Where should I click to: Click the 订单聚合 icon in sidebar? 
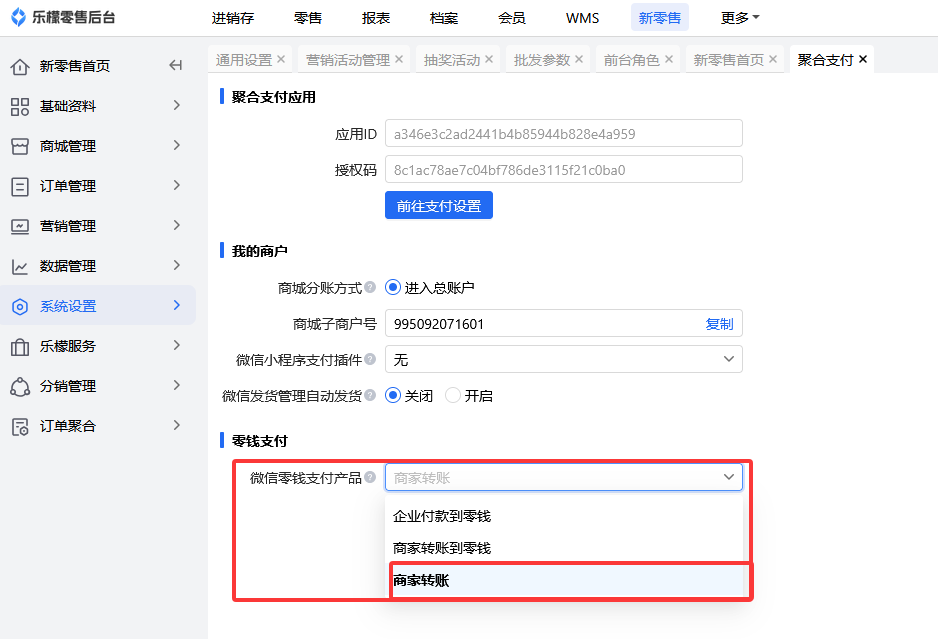coord(20,427)
